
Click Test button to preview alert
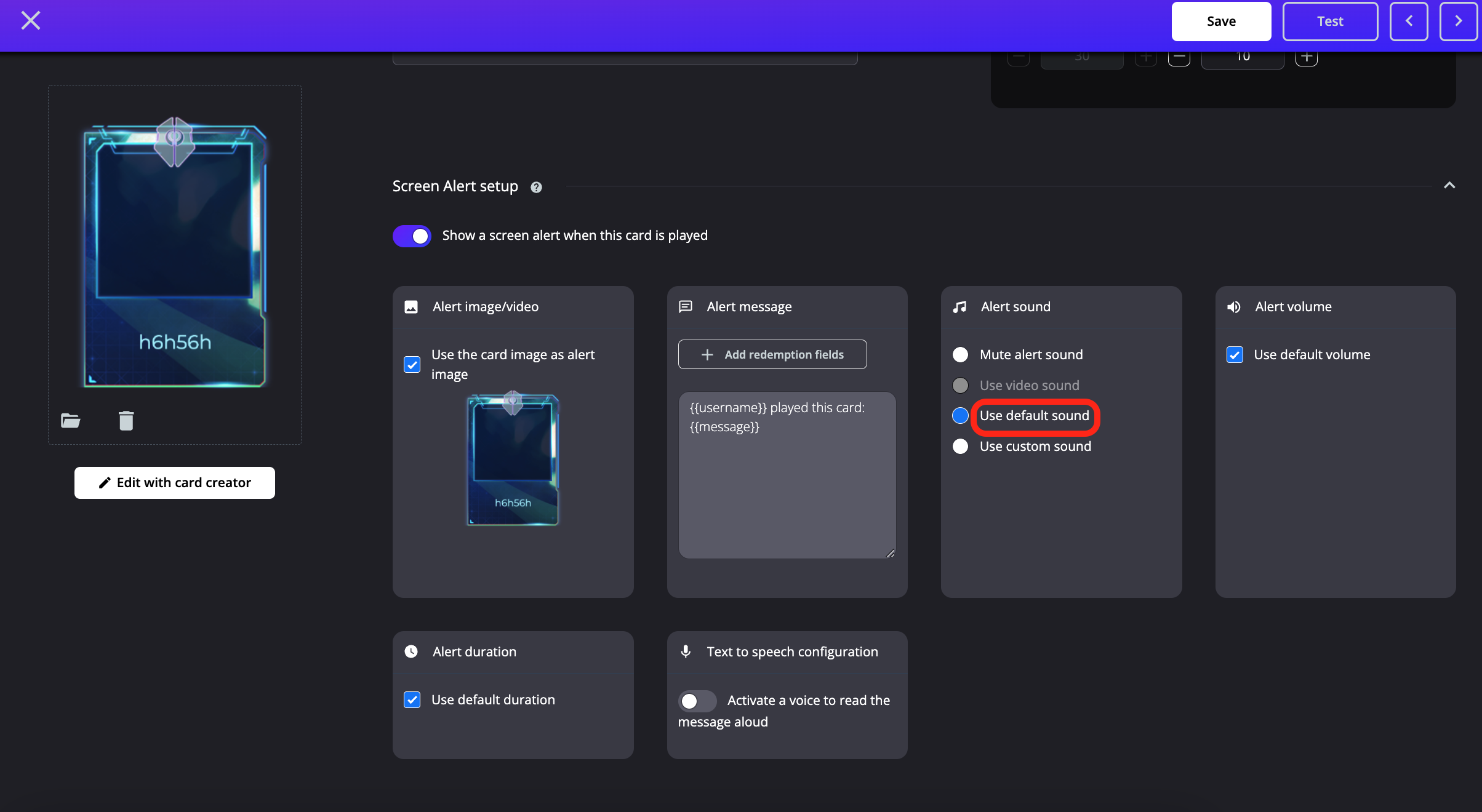pos(1330,20)
